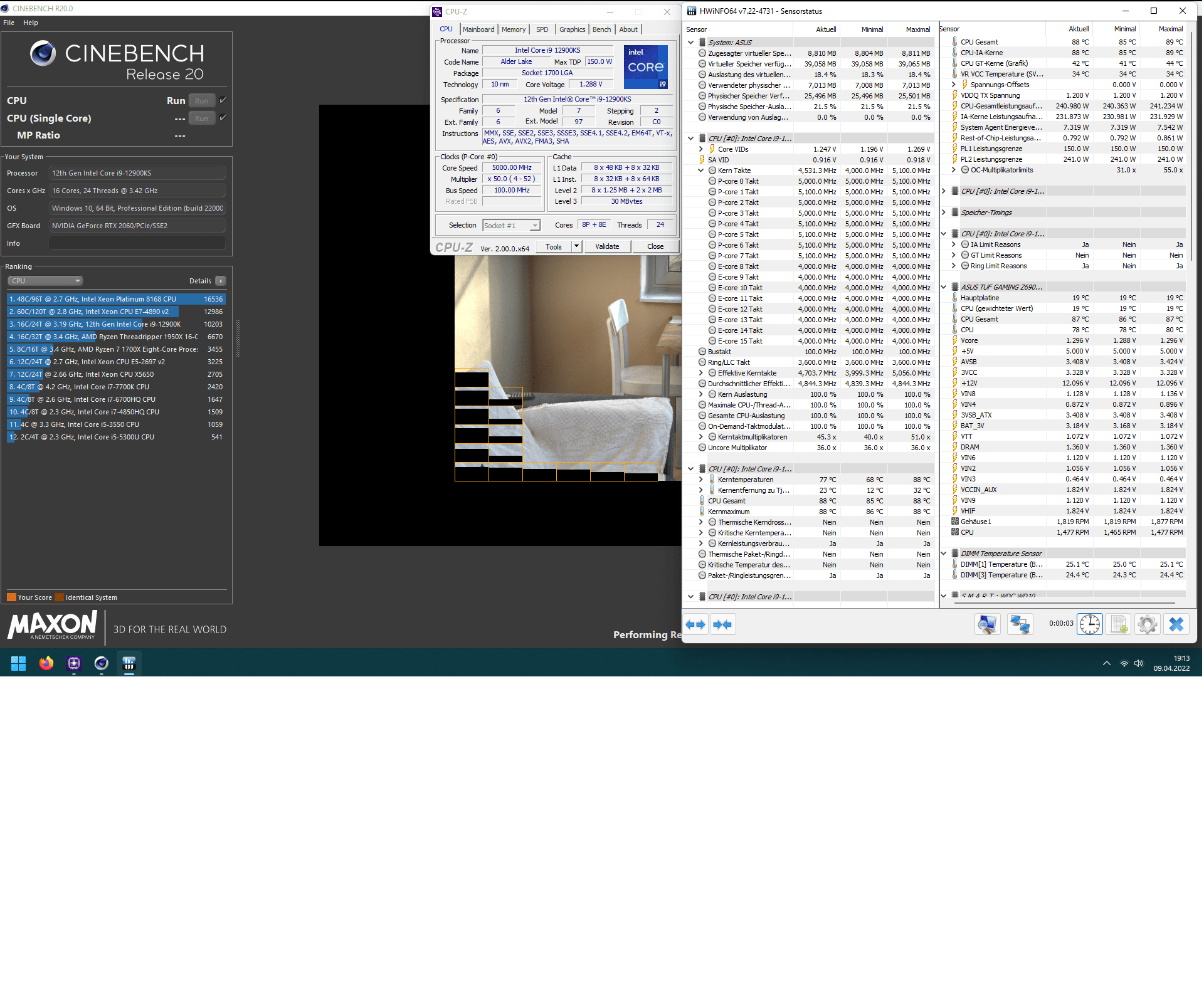
Task: Click the HWiNFO remote network sensors icon
Action: pos(1020,624)
